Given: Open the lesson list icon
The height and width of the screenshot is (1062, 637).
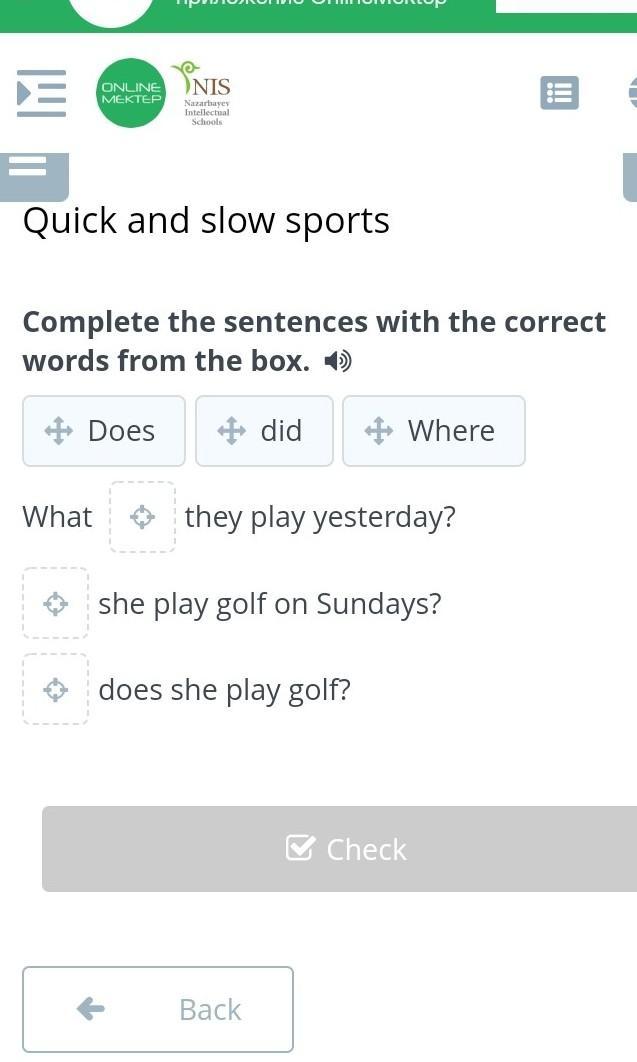Looking at the screenshot, I should (559, 93).
